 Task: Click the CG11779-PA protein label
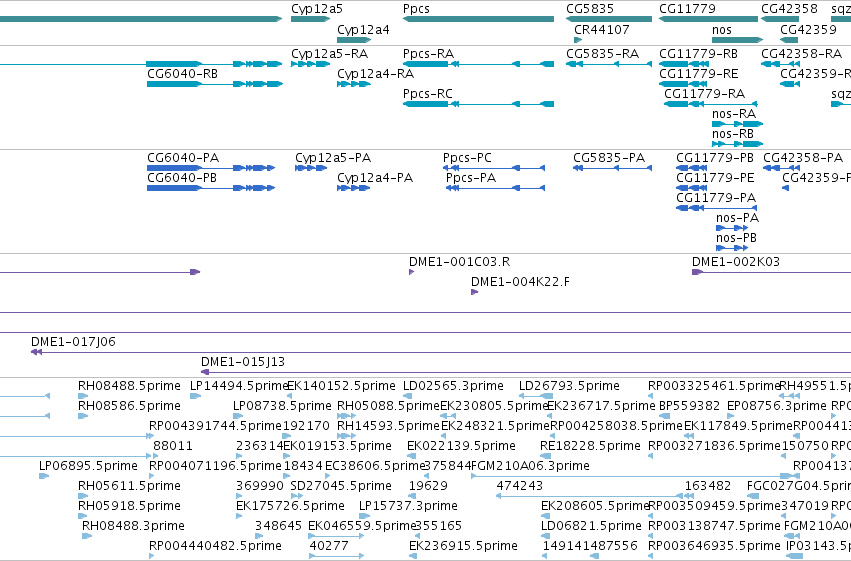(716, 198)
